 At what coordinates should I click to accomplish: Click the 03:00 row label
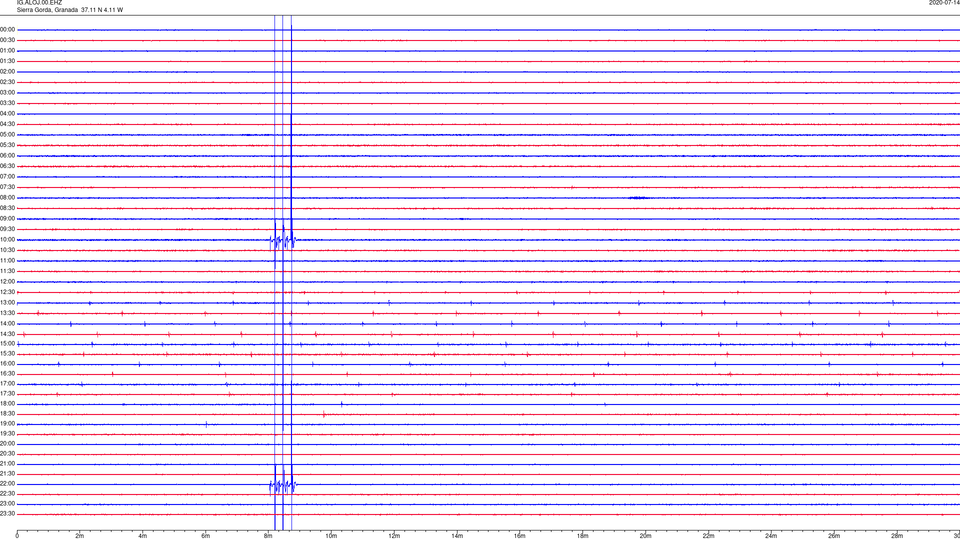click(8, 93)
